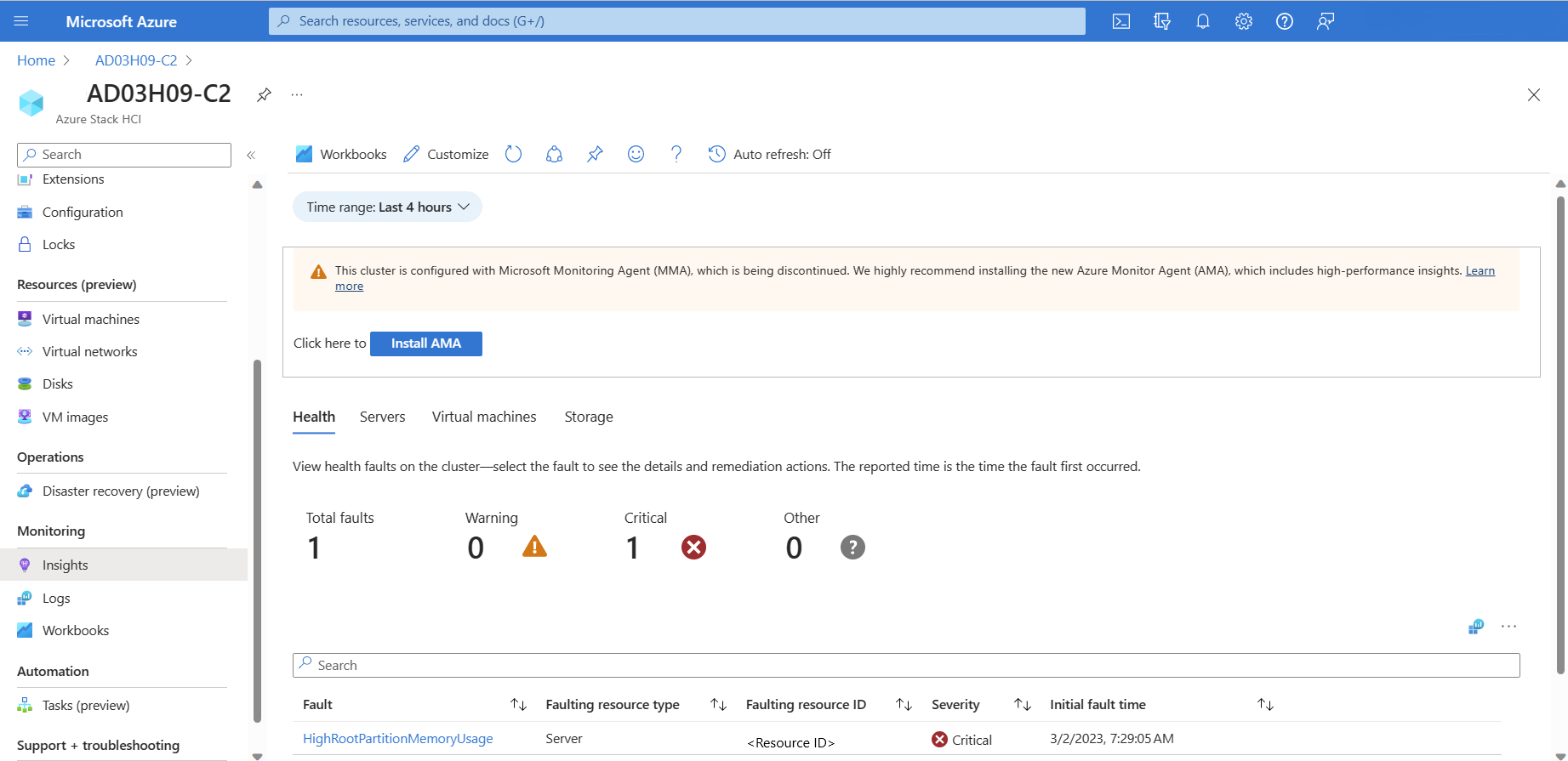Sort by Initial fault time column
Screen dimensions: 1568x761
1266,705
